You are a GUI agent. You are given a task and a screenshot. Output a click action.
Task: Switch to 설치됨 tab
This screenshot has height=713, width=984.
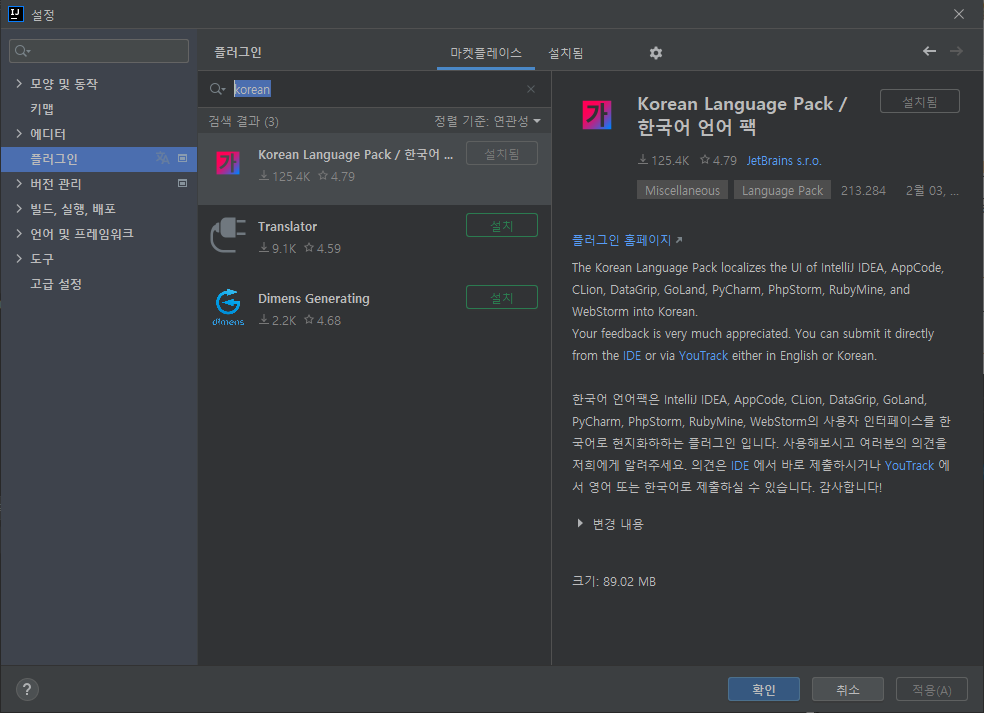[565, 53]
